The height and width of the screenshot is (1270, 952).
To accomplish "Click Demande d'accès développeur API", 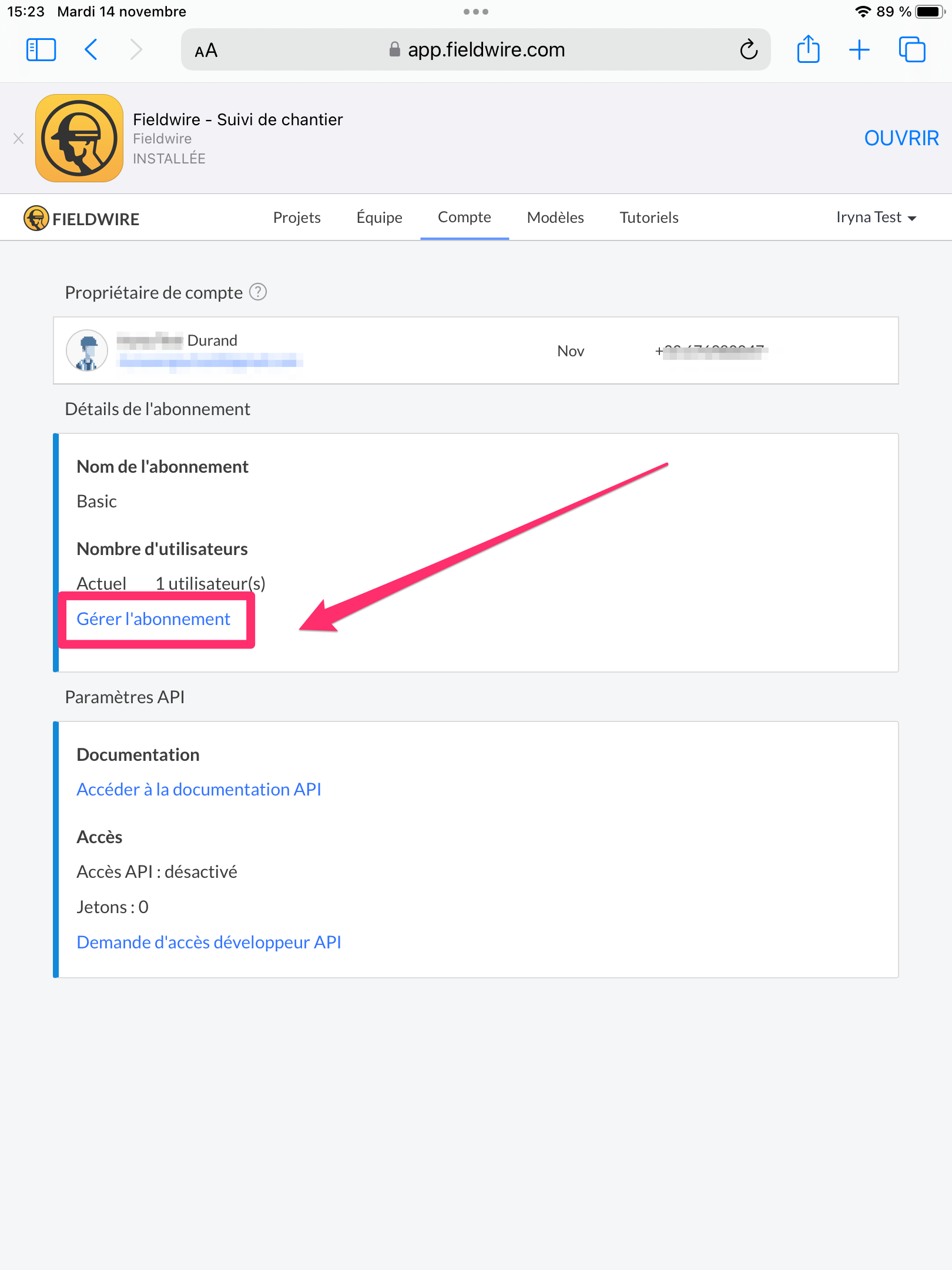I will (209, 942).
